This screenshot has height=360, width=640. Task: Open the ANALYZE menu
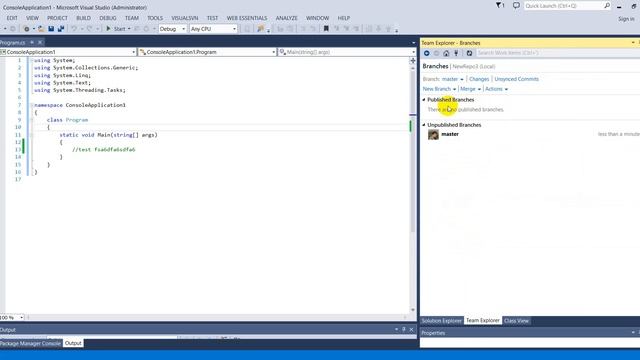click(287, 18)
